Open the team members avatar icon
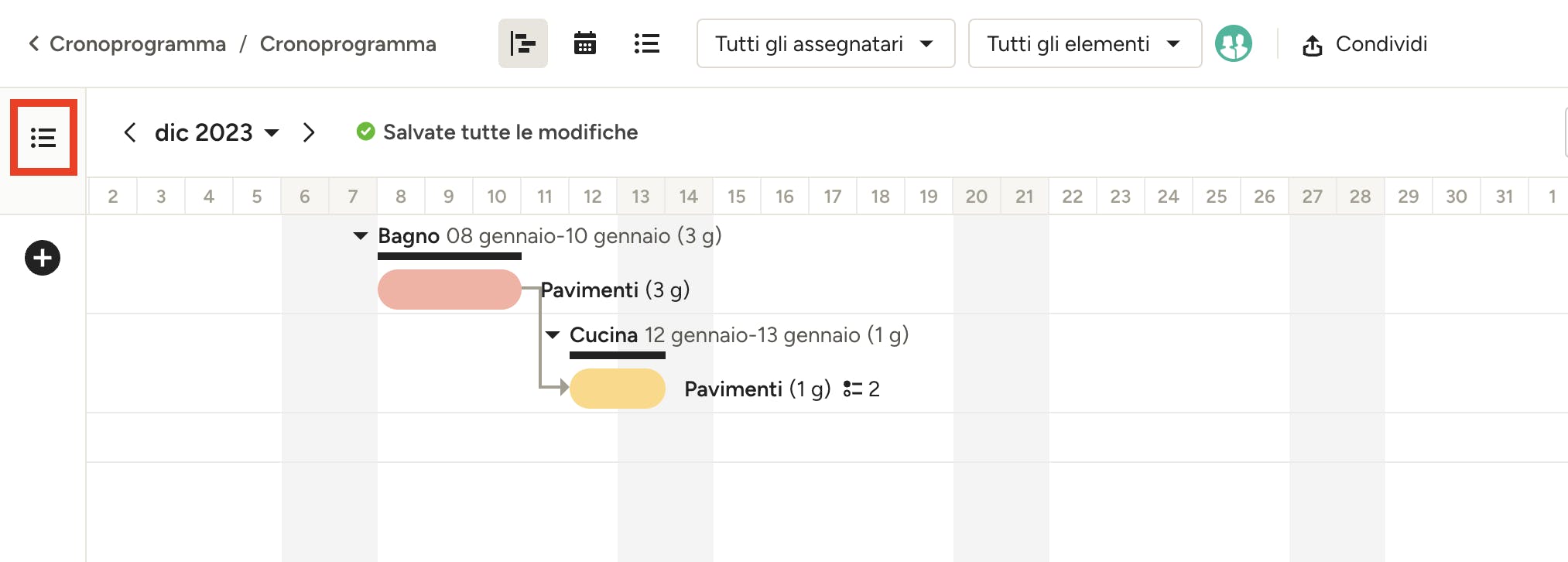Screen dimensions: 1568x562 click(x=1233, y=44)
